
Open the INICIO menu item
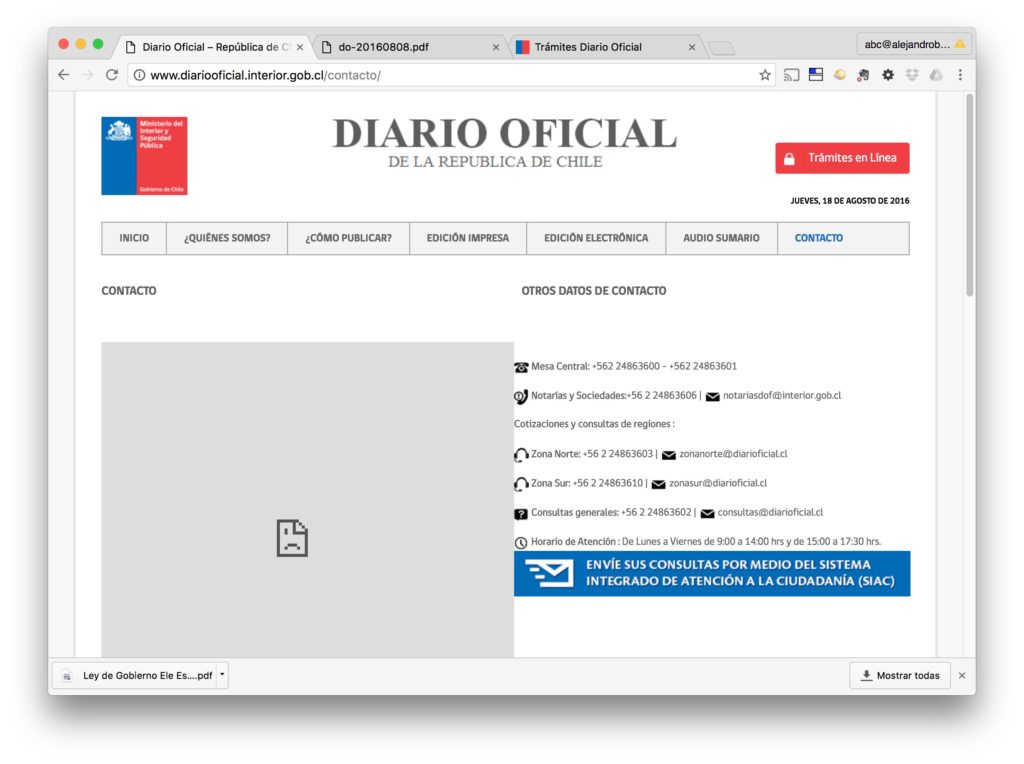(x=134, y=238)
